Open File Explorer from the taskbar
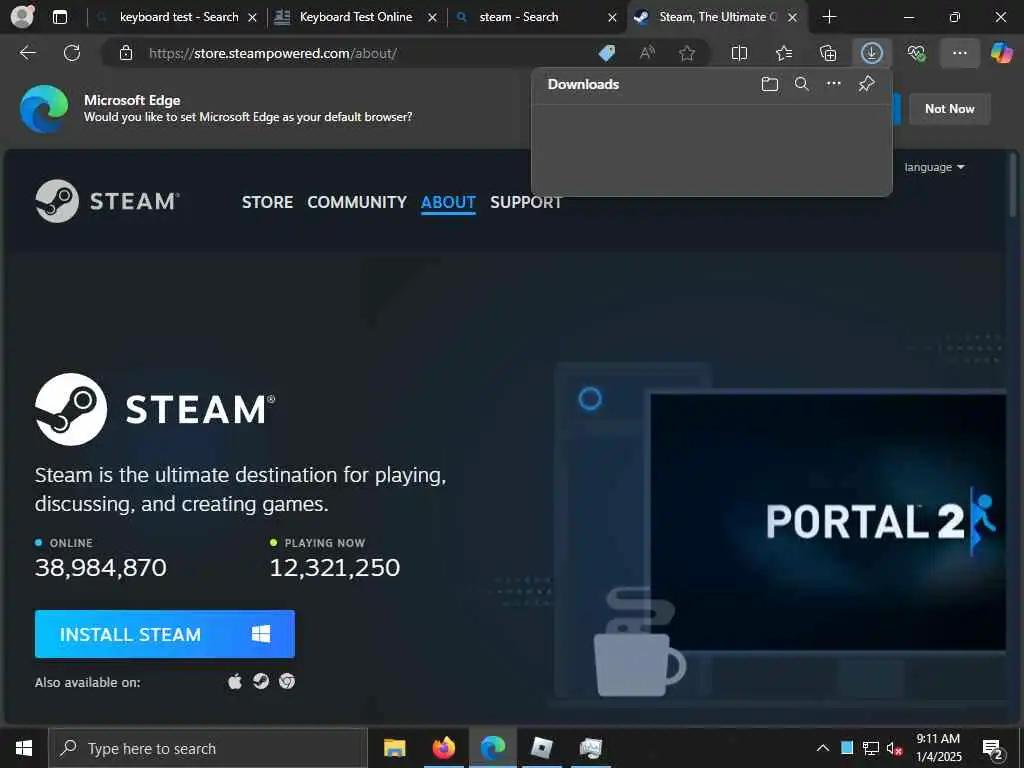Image resolution: width=1024 pixels, height=768 pixels. [x=394, y=748]
